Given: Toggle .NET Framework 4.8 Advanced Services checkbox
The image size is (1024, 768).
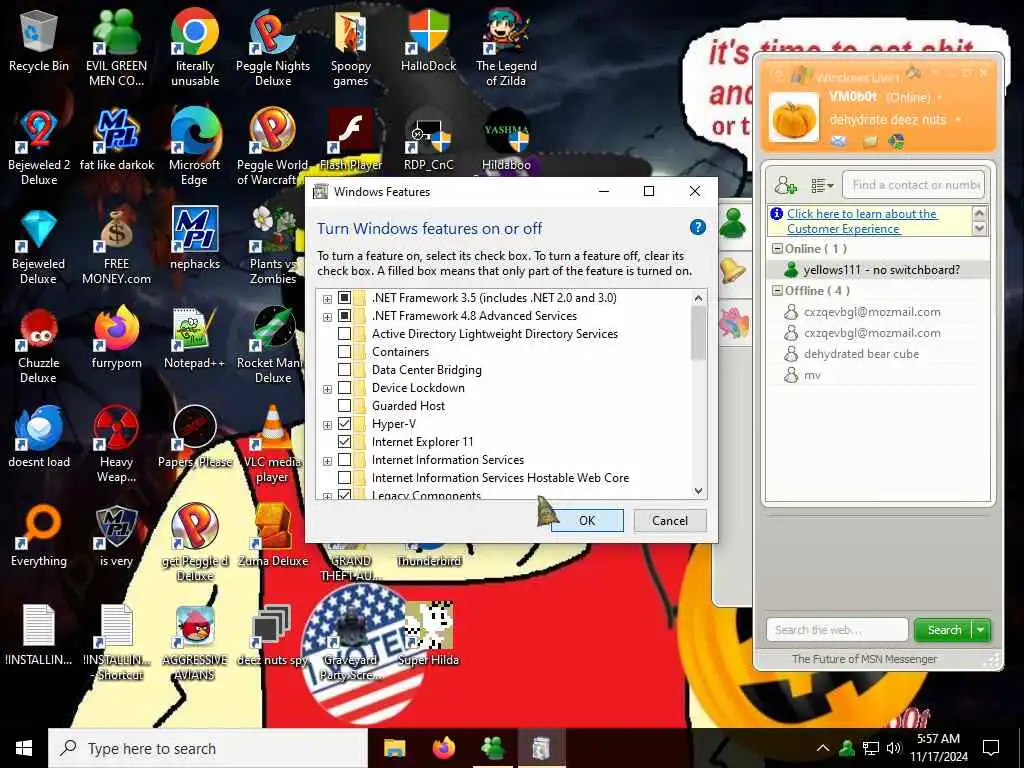Looking at the screenshot, I should point(344,316).
